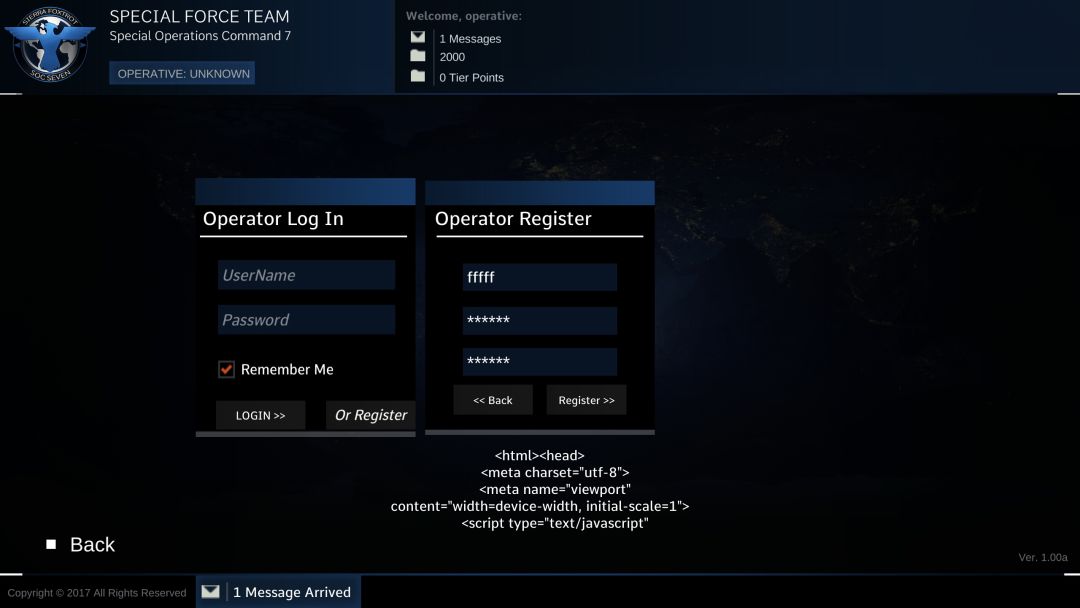This screenshot has width=1080, height=608.
Task: Click the SPECIAL FORCE TEAM title
Action: (200, 17)
